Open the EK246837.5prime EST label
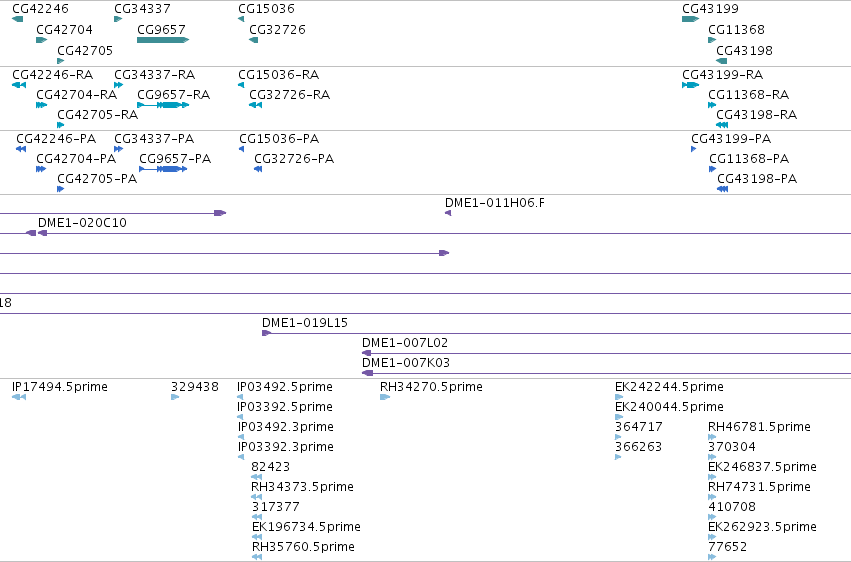 (x=763, y=467)
